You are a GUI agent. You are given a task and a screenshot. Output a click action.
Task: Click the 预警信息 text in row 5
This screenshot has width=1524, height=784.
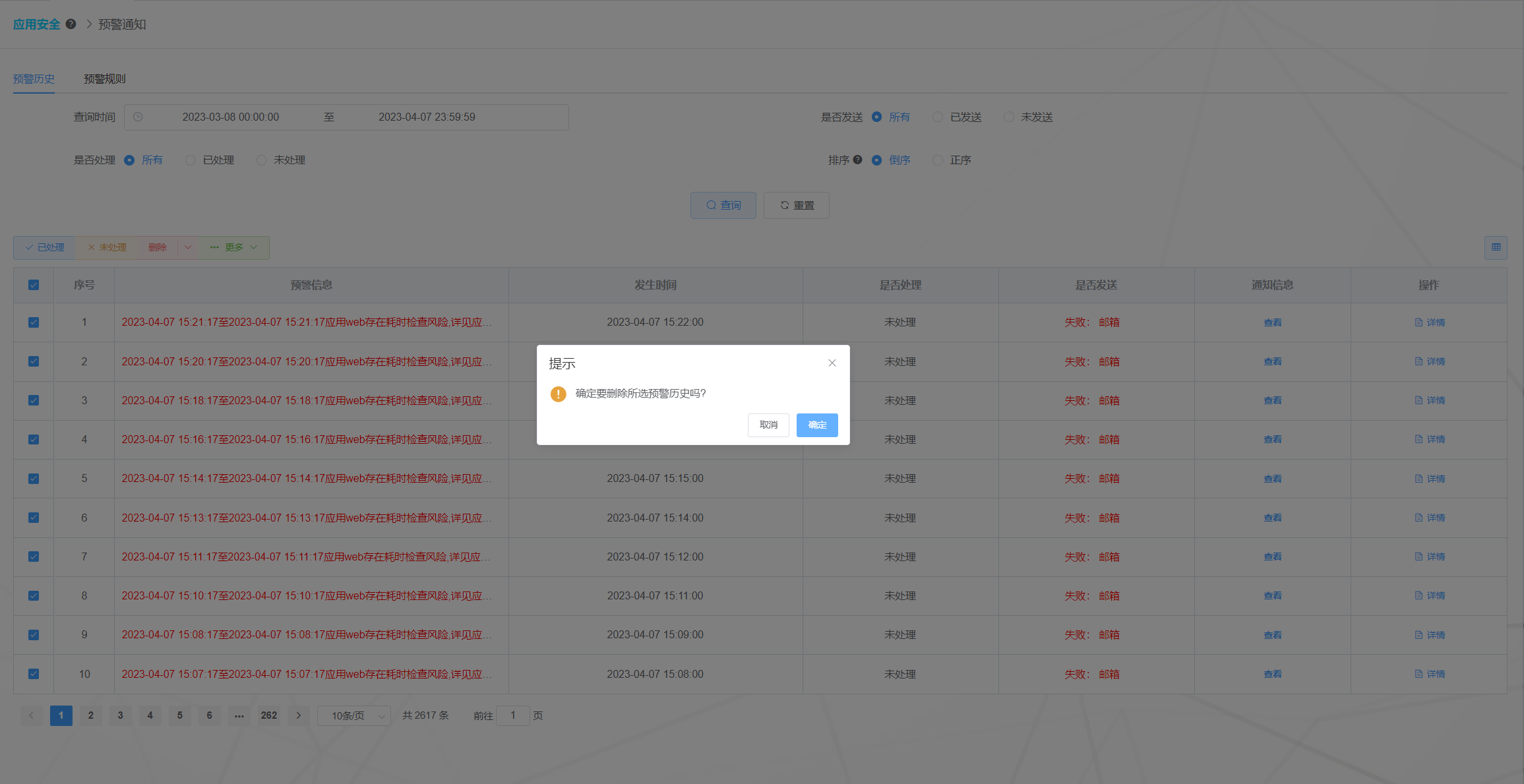(307, 479)
